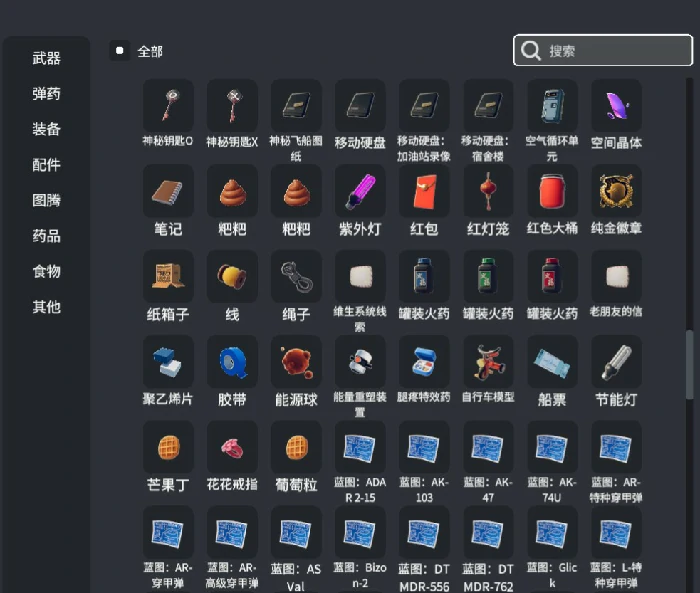Open the 武器 weapons category
This screenshot has width=700, height=593.
[46, 58]
